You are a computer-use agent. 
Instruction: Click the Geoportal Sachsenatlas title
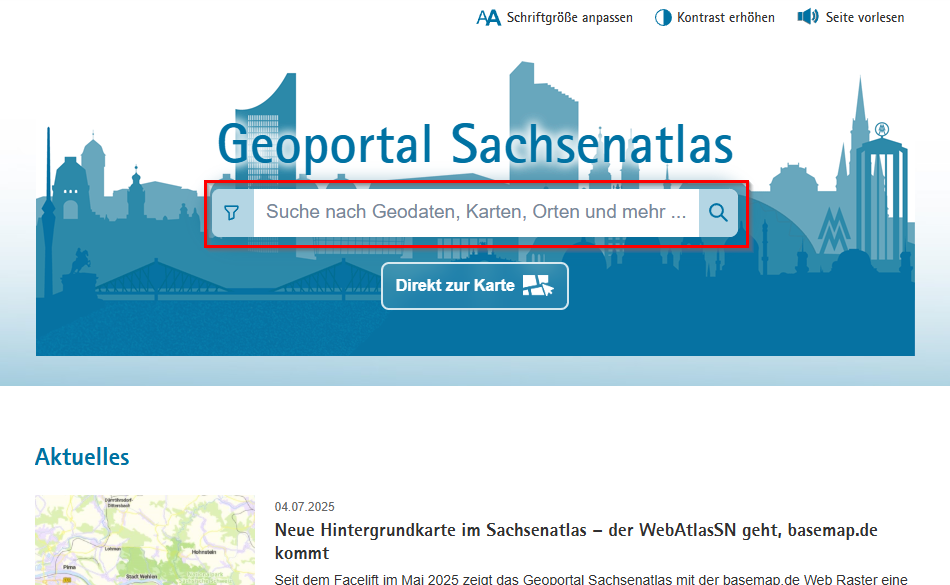point(474,144)
